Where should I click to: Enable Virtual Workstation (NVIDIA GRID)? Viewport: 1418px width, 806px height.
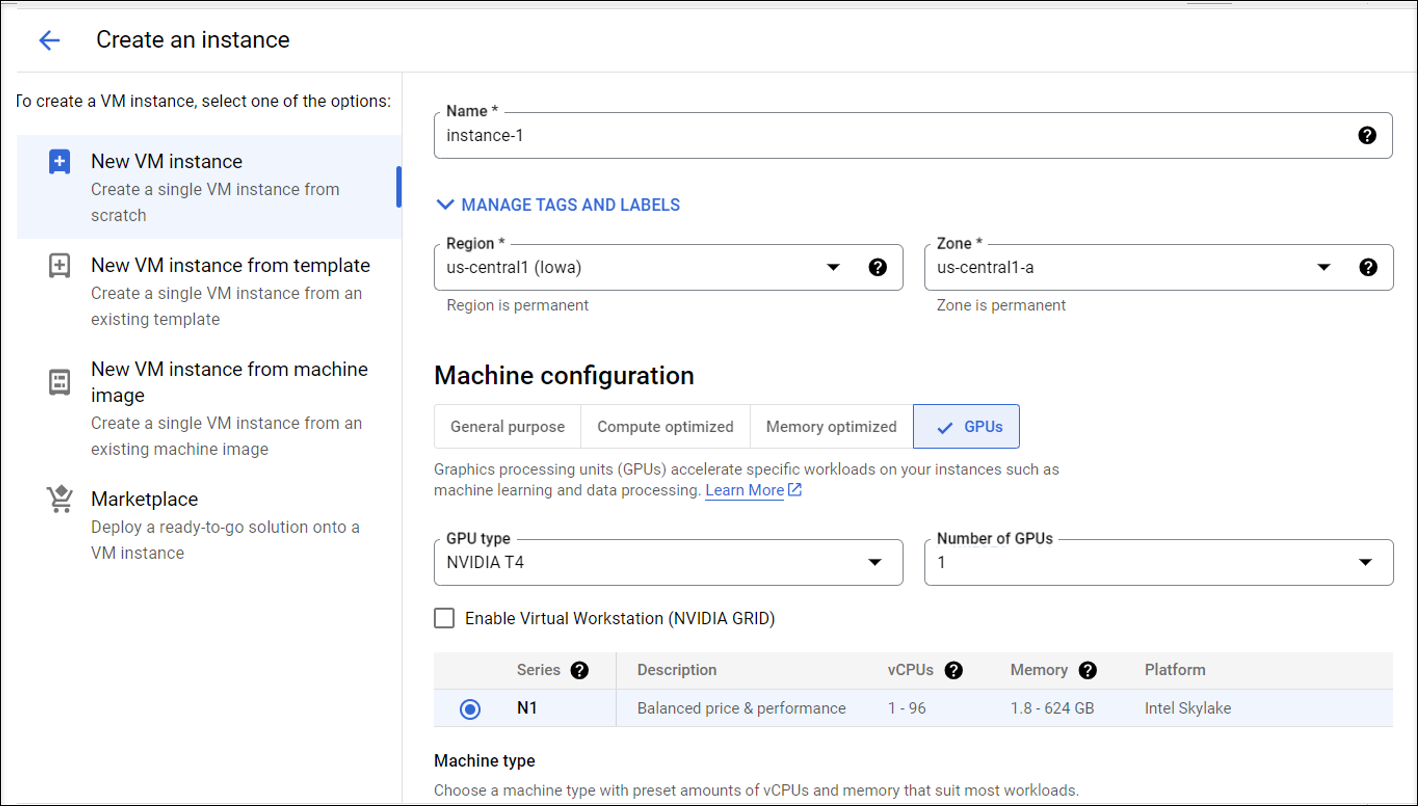pyautogui.click(x=444, y=618)
